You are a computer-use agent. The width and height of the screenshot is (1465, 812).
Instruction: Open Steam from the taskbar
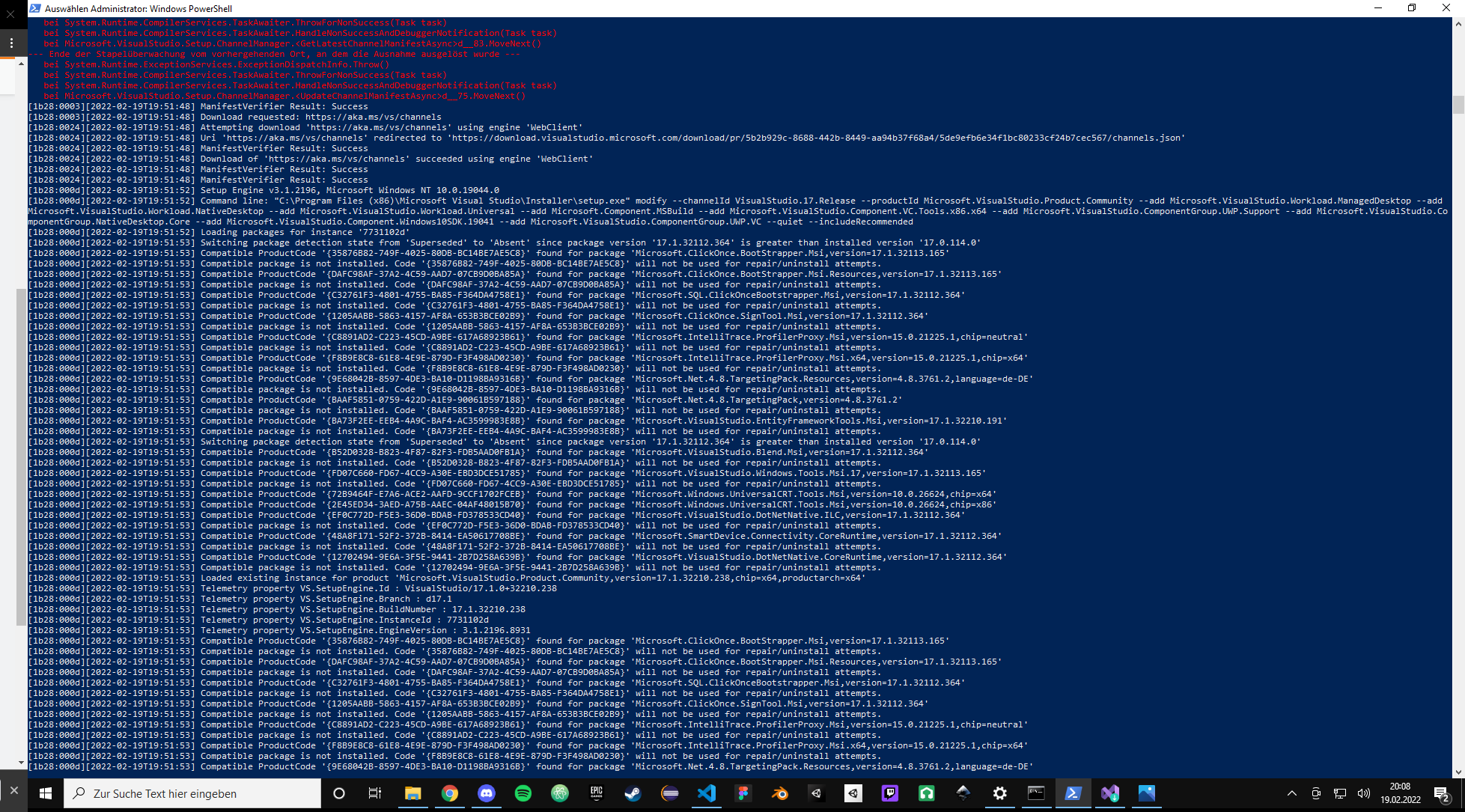coord(633,793)
